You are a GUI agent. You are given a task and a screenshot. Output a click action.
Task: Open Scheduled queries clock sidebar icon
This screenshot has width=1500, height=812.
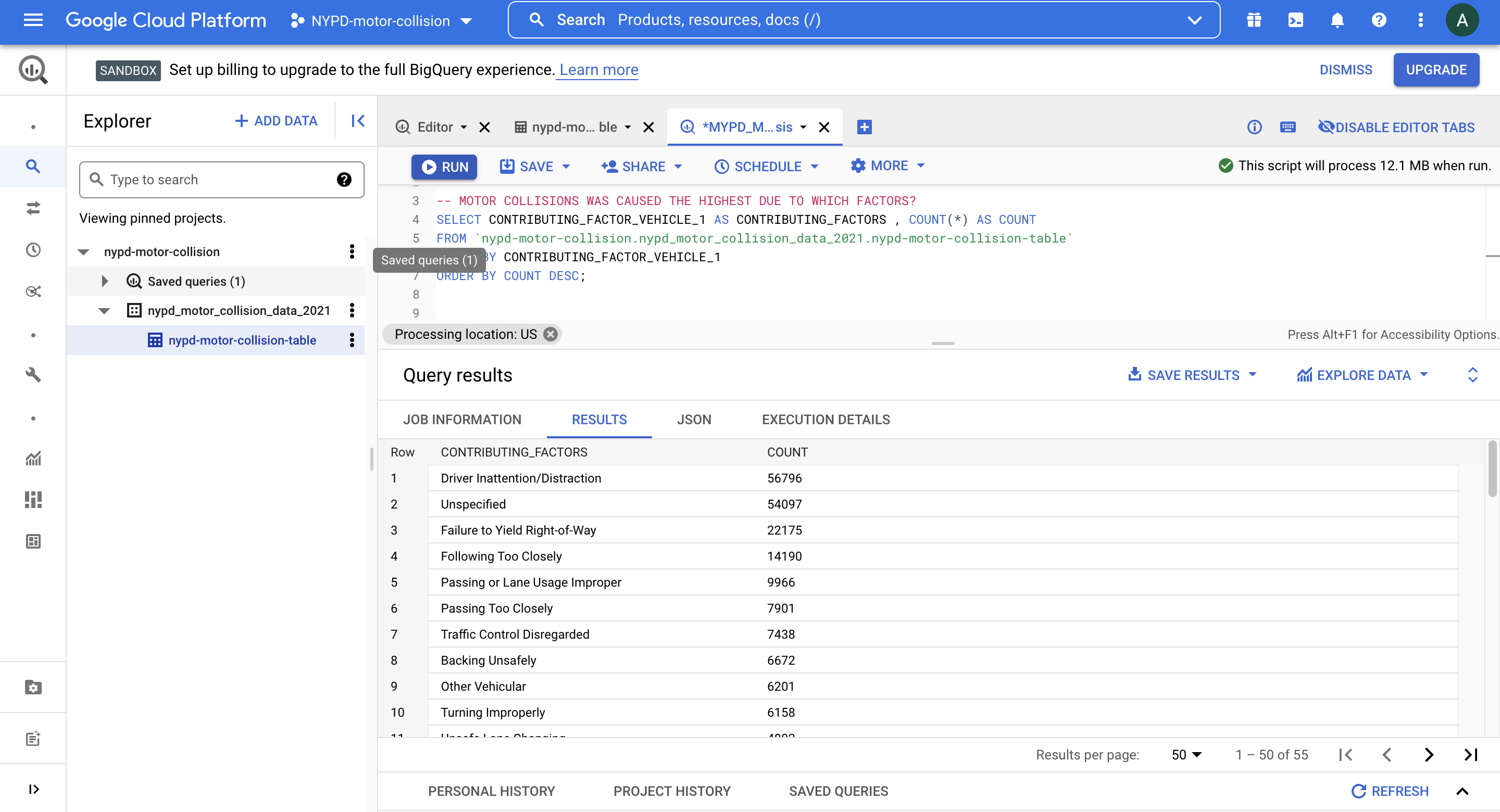pos(33,250)
